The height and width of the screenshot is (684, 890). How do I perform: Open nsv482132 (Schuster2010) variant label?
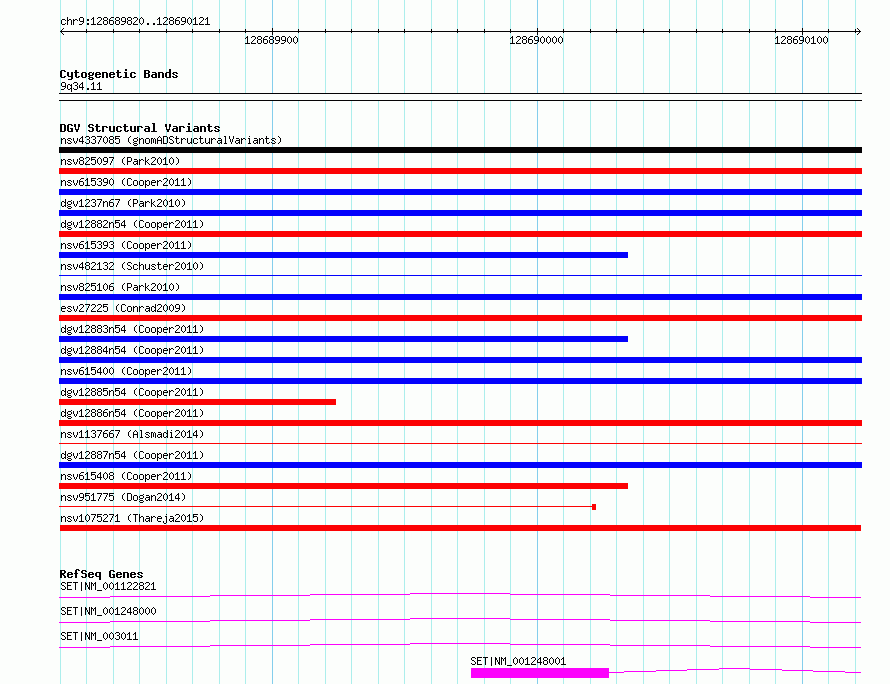point(132,266)
